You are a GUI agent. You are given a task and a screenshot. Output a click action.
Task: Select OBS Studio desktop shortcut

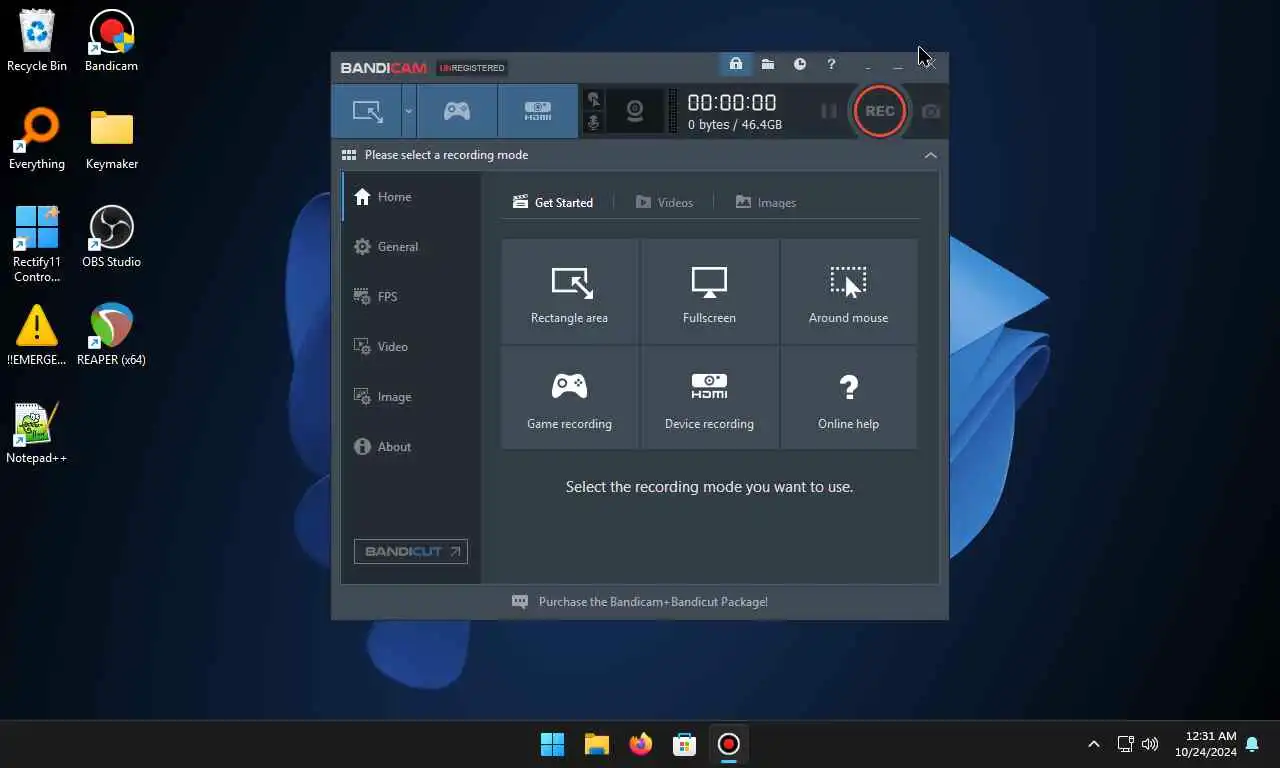(x=111, y=237)
